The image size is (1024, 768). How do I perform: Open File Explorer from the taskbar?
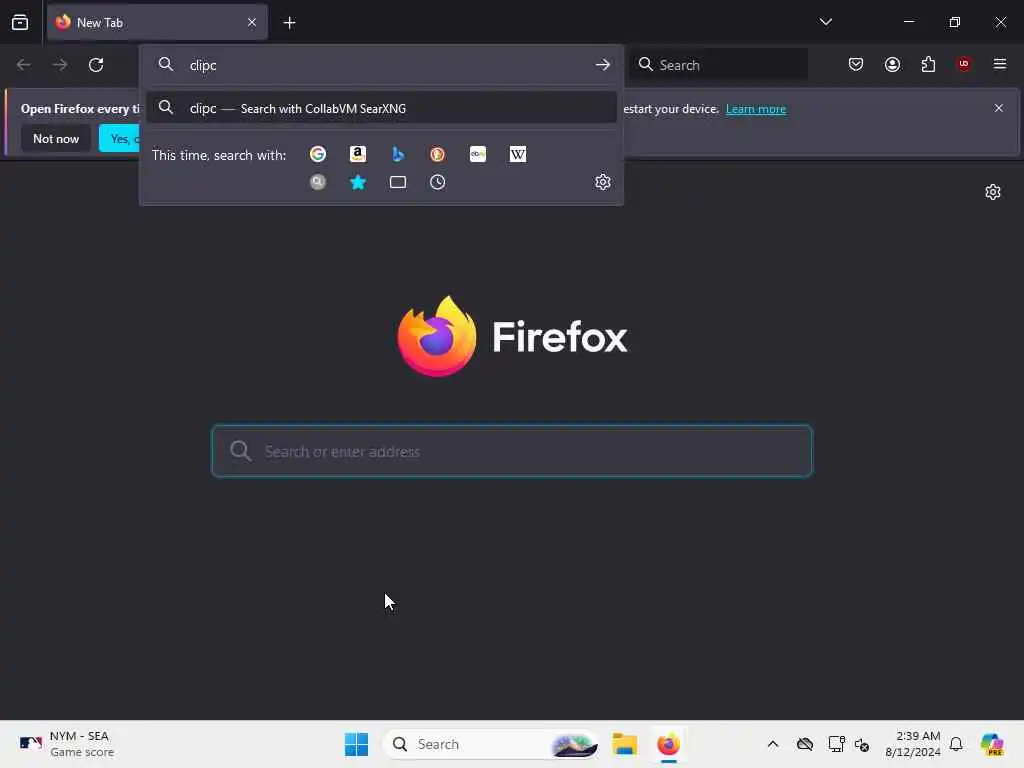point(625,744)
